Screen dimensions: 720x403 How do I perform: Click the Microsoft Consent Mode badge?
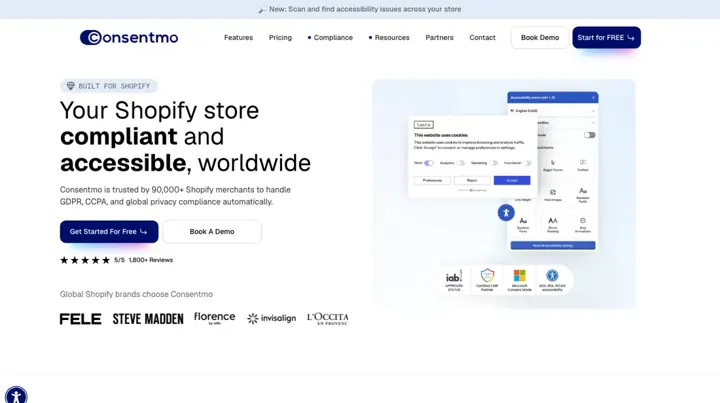519,280
